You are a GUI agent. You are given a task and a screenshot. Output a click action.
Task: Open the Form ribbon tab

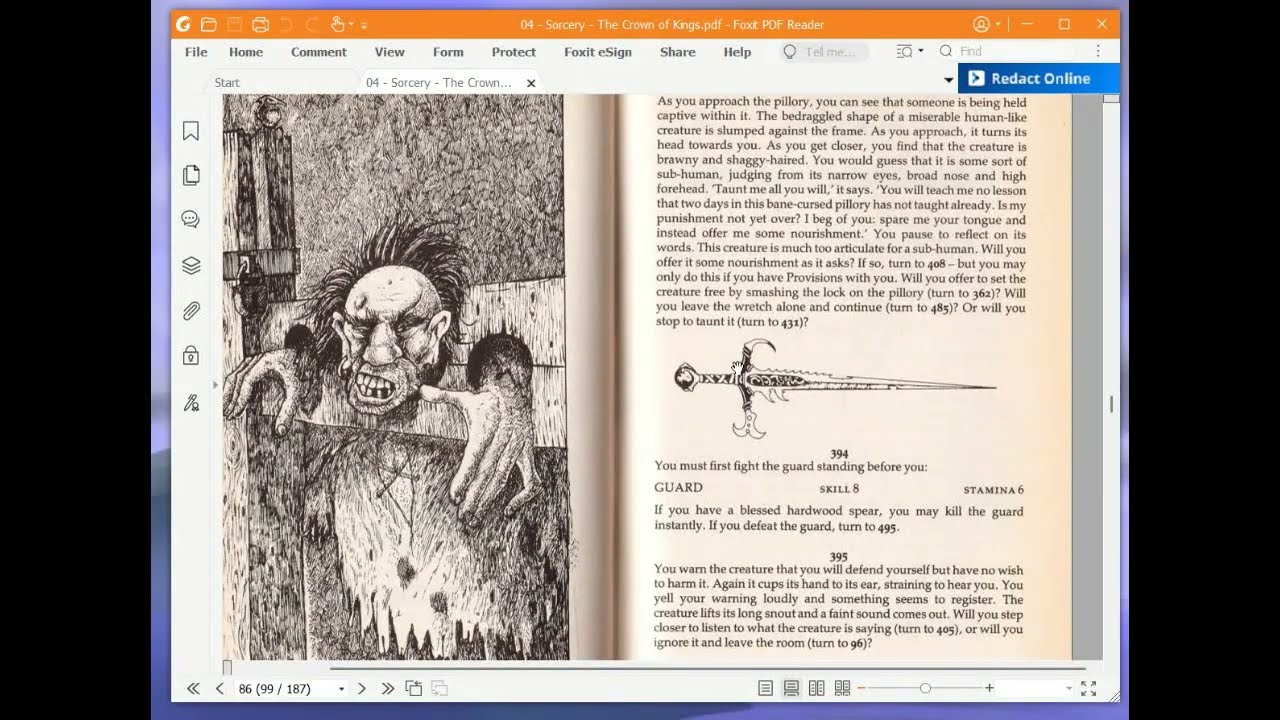tap(448, 52)
